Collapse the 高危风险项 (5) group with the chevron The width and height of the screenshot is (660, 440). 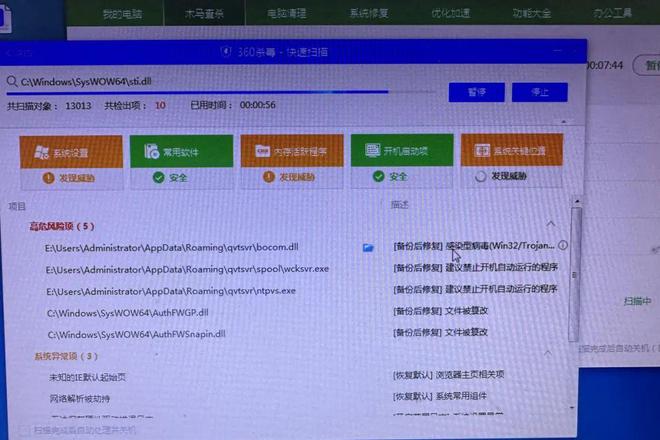[x=551, y=224]
